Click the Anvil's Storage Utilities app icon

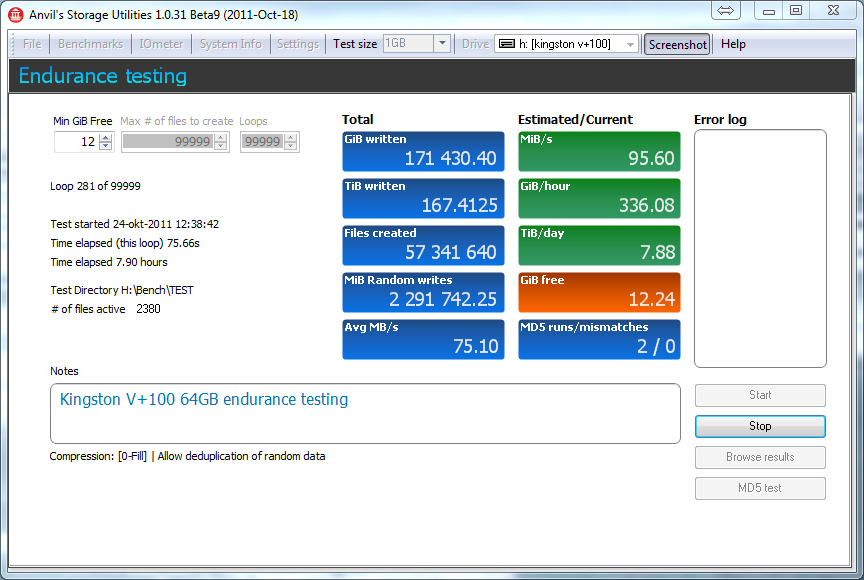tap(15, 14)
